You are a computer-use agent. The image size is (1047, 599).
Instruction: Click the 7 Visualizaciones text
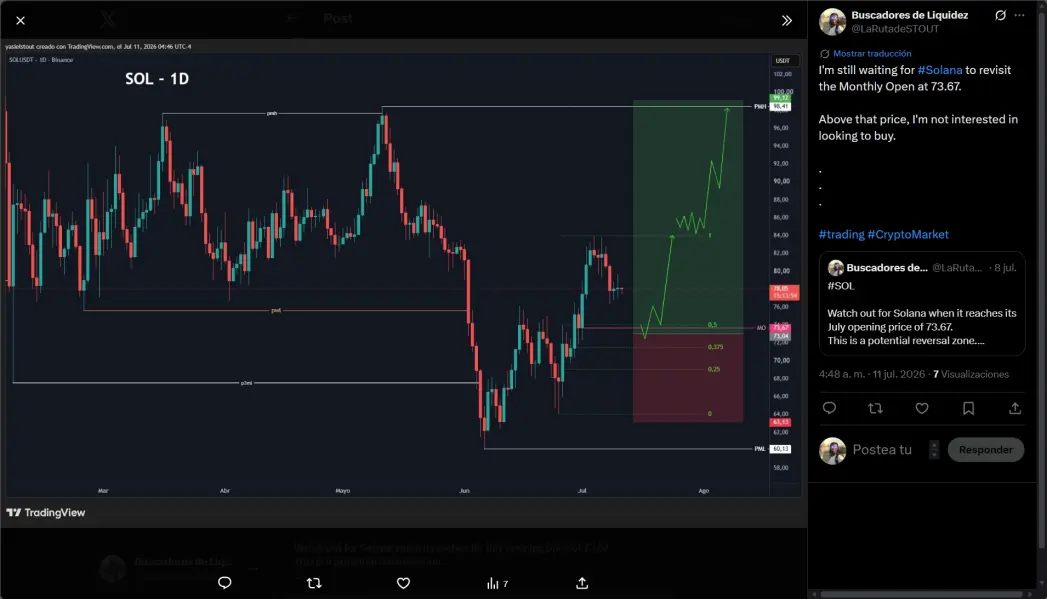971,374
